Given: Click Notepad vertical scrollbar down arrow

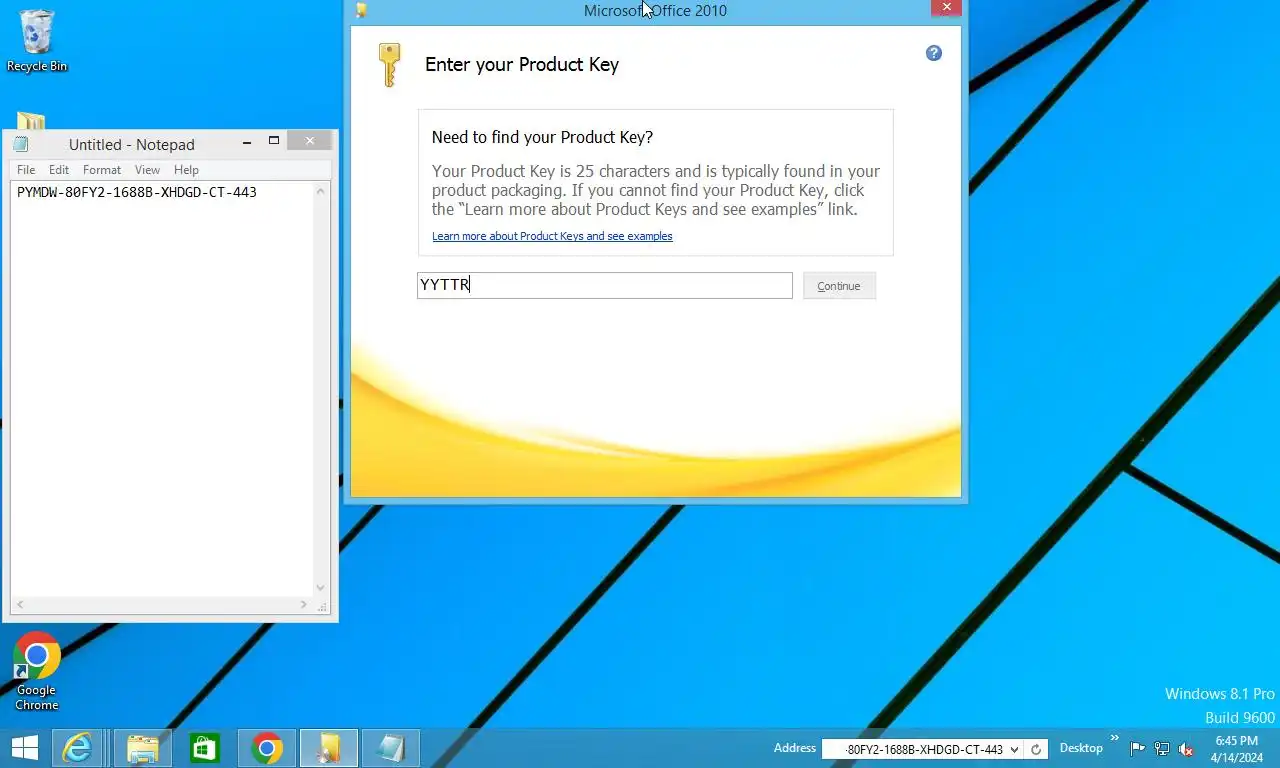Looking at the screenshot, I should [321, 588].
